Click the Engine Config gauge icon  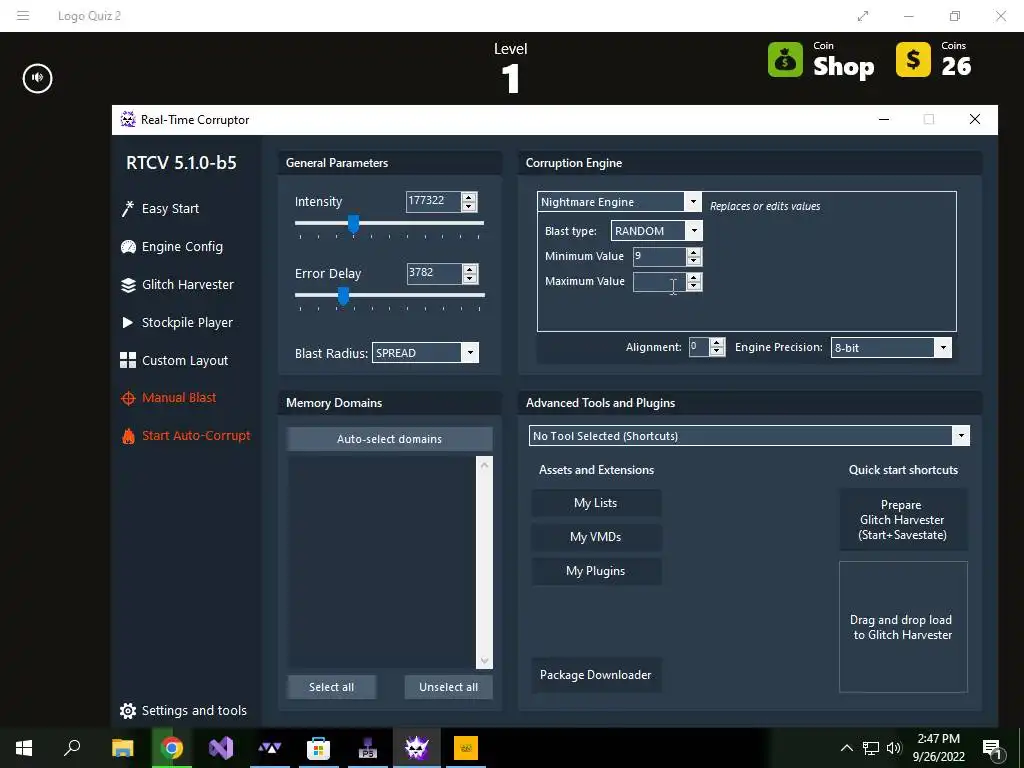click(x=128, y=247)
